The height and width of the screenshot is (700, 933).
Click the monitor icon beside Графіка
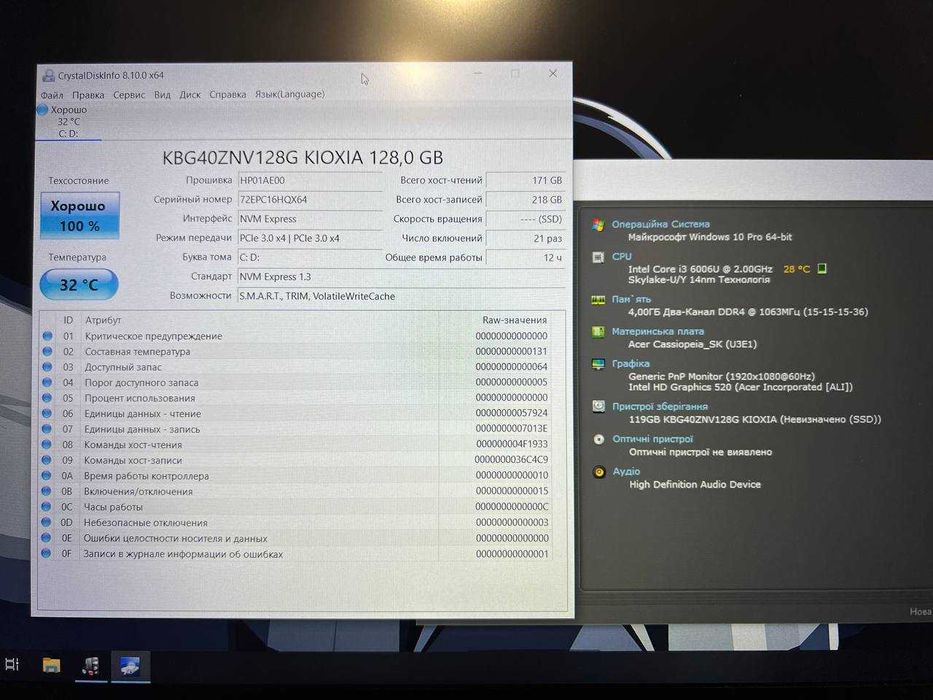pos(598,364)
